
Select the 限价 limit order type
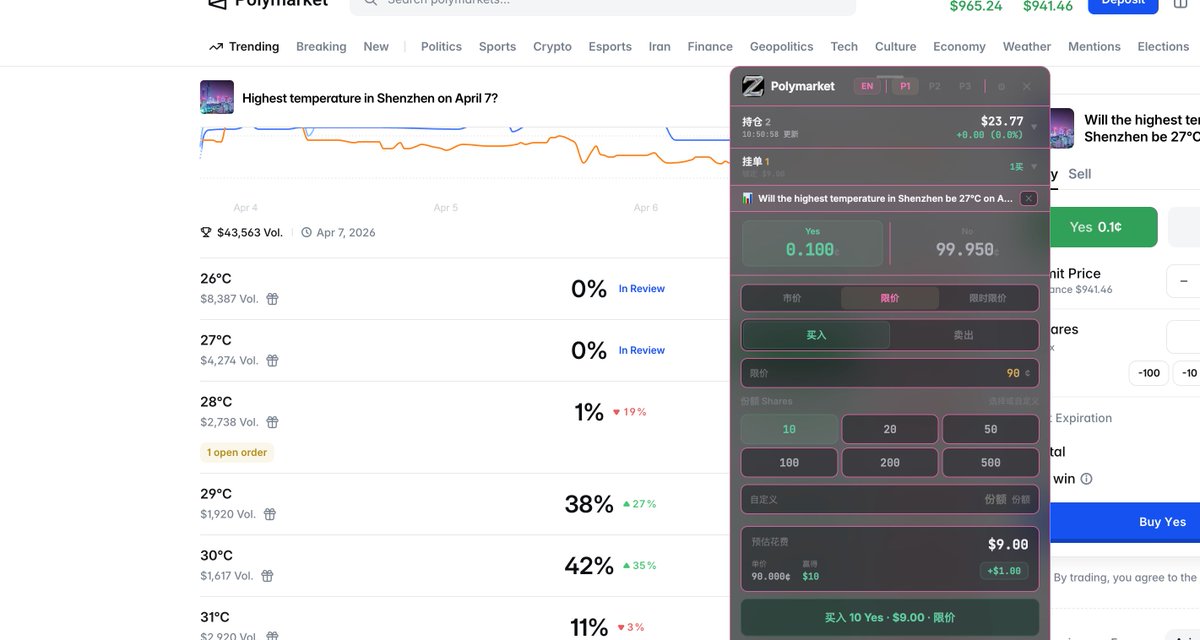point(890,298)
